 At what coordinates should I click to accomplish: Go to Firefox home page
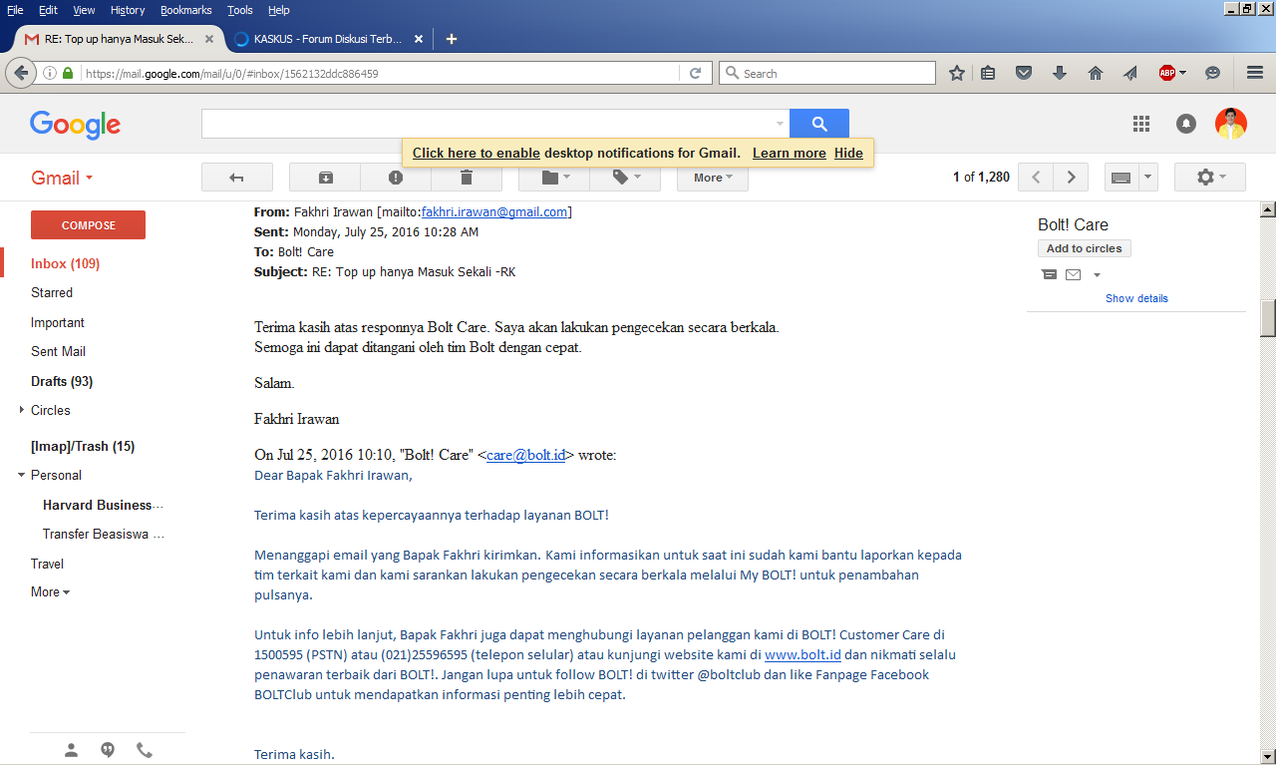1095,73
